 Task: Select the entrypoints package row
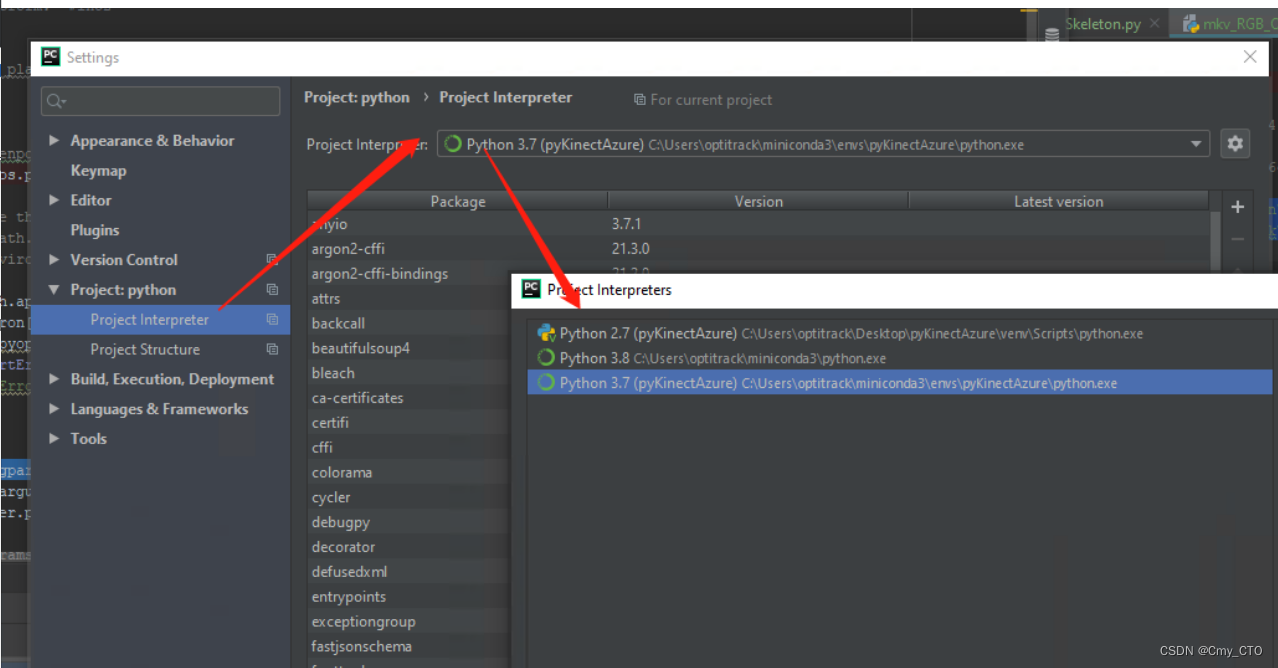point(409,597)
